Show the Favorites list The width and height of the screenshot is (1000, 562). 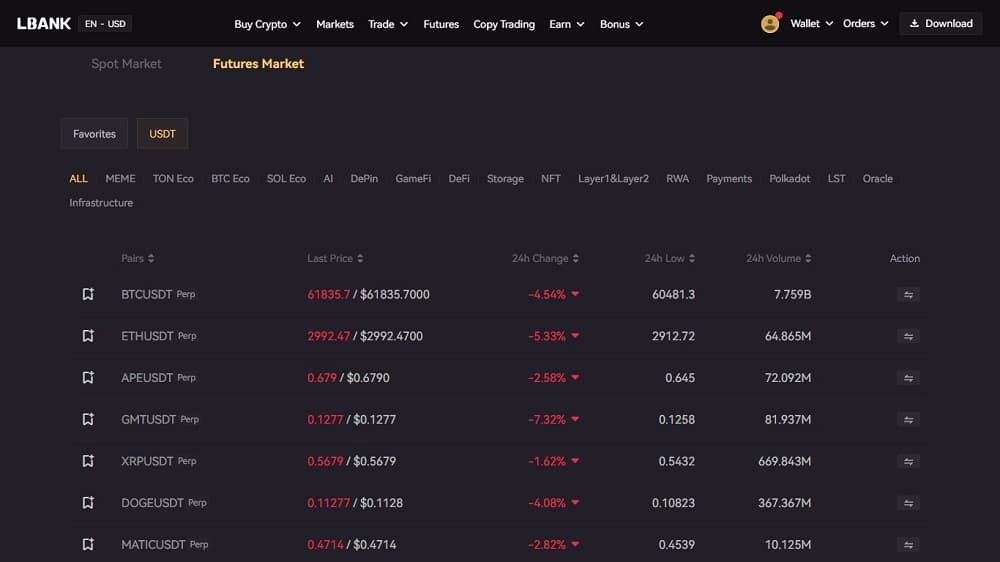click(x=94, y=134)
